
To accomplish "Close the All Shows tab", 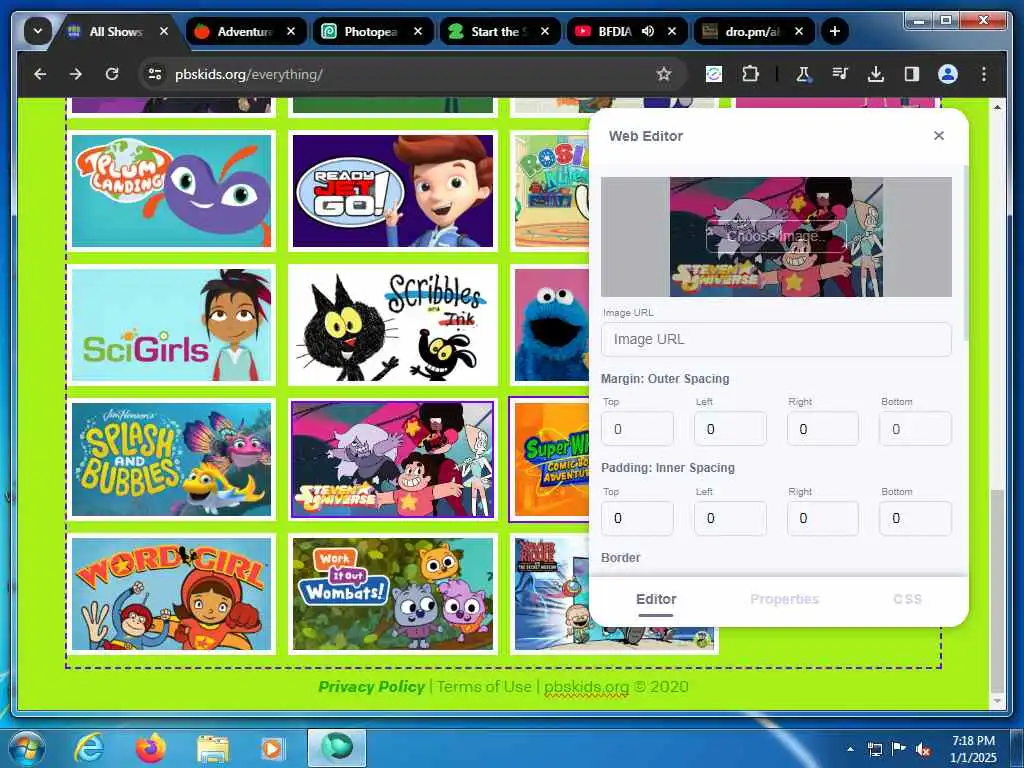I will click(164, 31).
